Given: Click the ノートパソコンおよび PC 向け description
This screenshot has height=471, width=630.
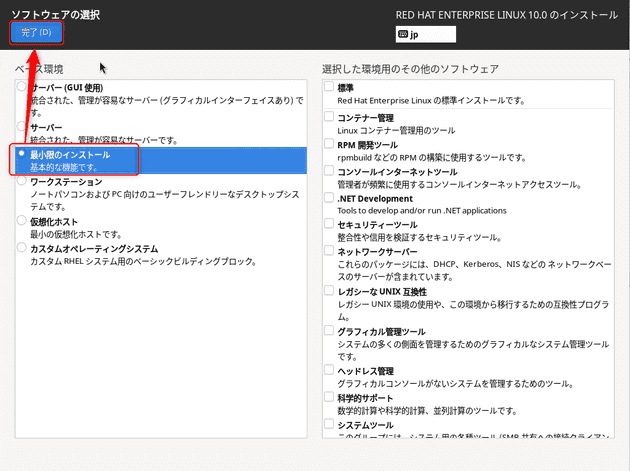Looking at the screenshot, I should pyautogui.click(x=165, y=200).
